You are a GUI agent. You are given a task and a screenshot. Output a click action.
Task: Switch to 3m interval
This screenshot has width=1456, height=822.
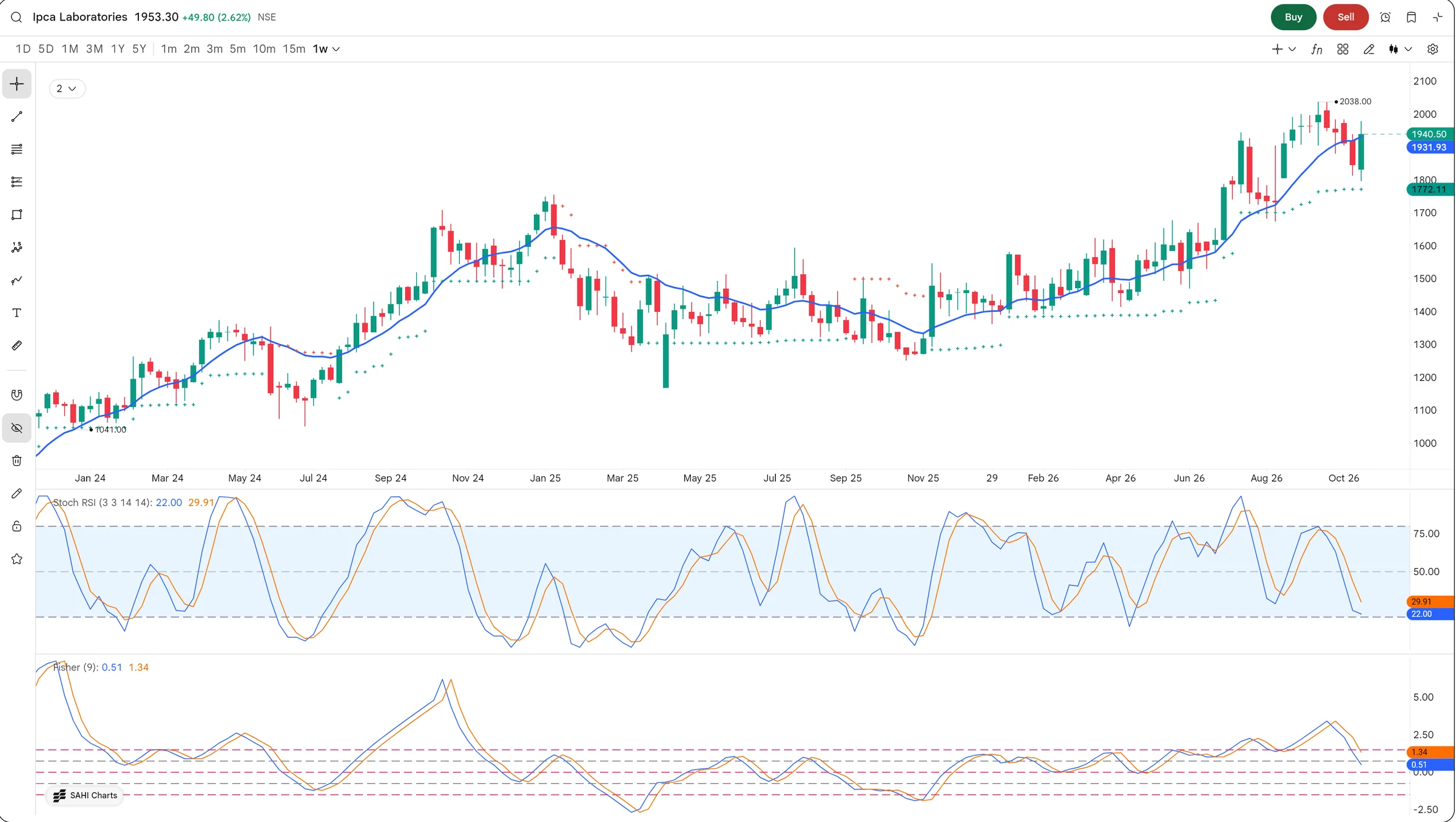pos(215,49)
